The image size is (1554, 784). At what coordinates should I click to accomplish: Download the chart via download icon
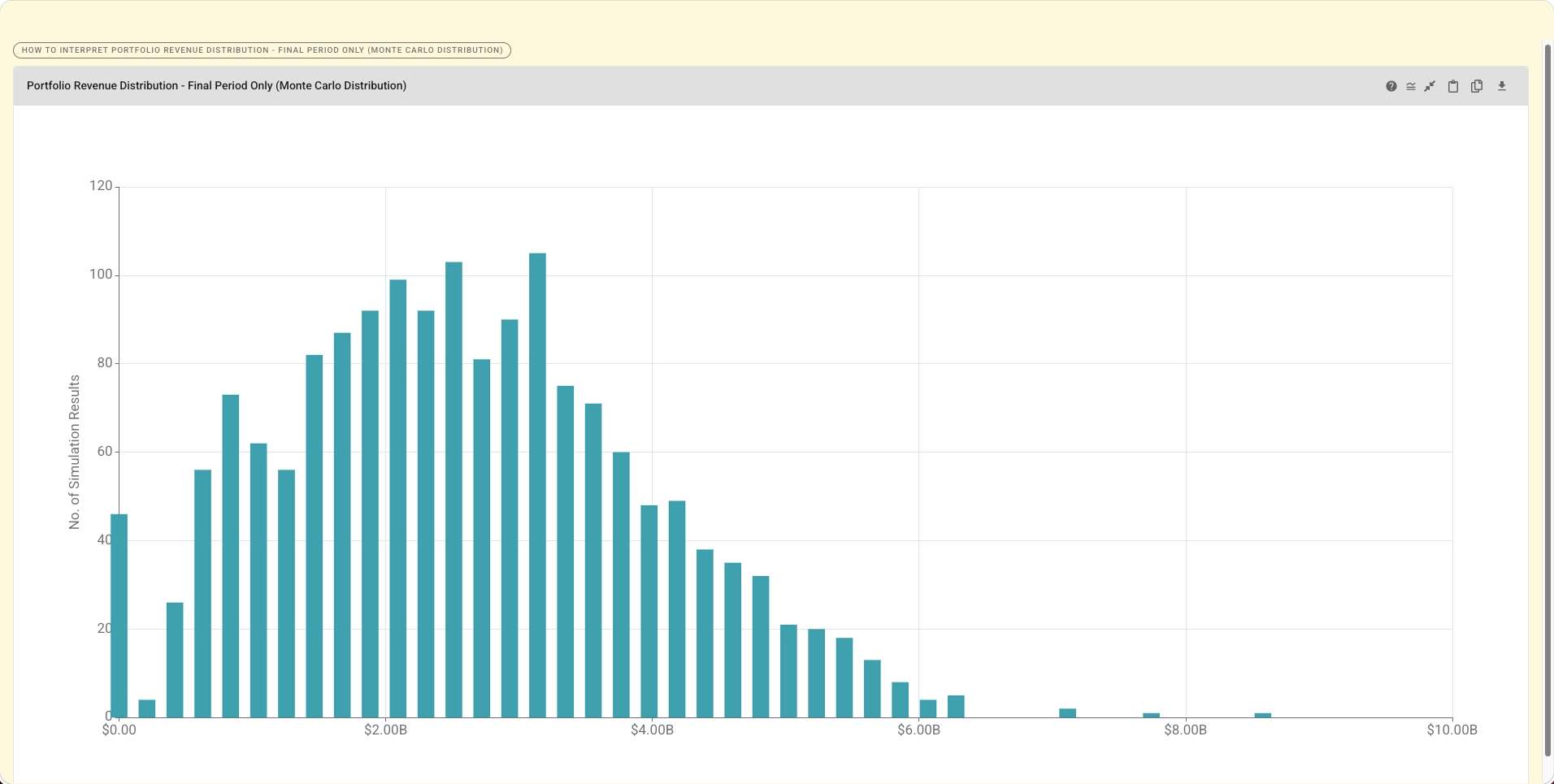point(1502,86)
